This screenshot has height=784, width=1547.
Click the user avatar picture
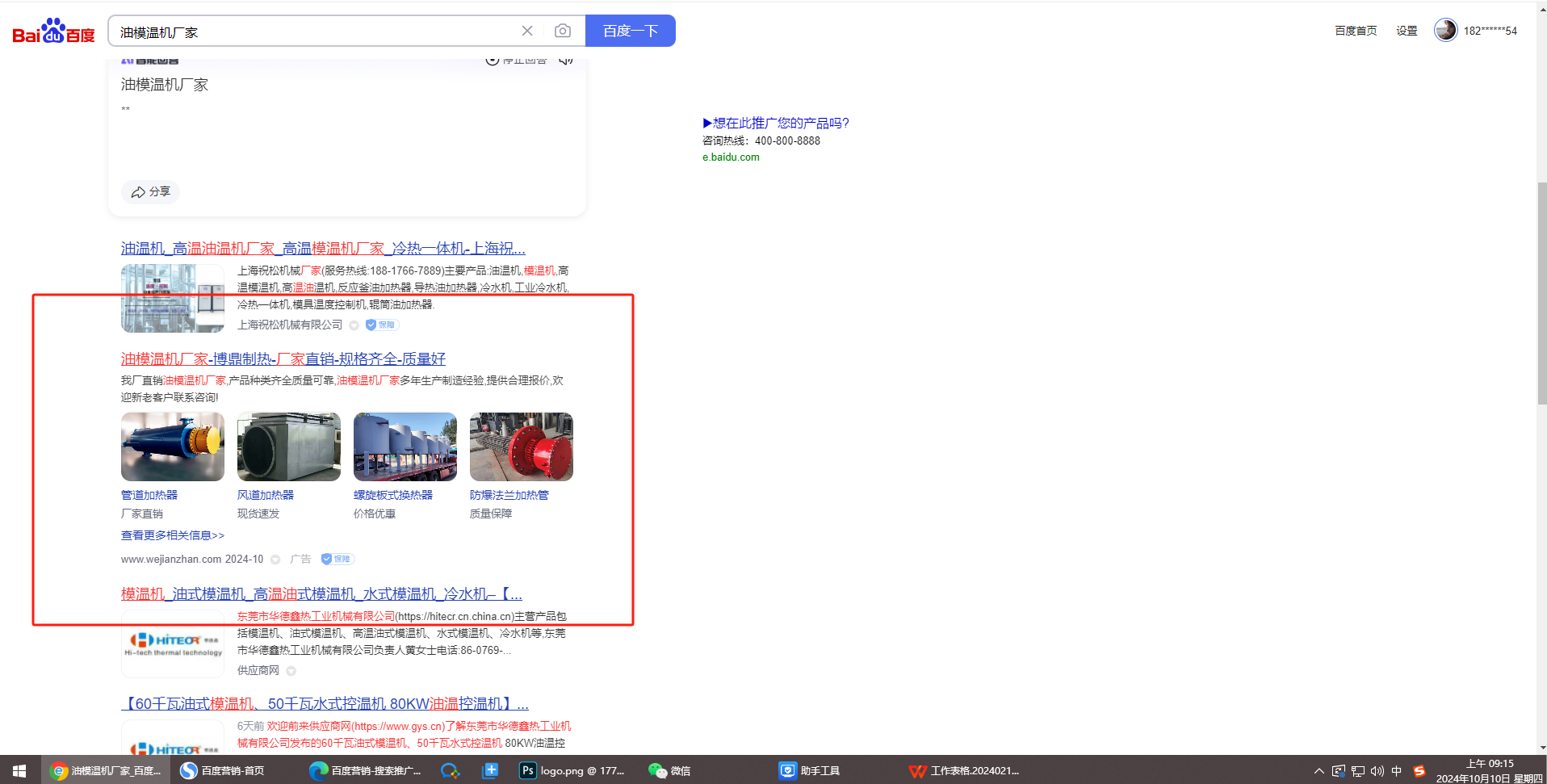[1445, 30]
